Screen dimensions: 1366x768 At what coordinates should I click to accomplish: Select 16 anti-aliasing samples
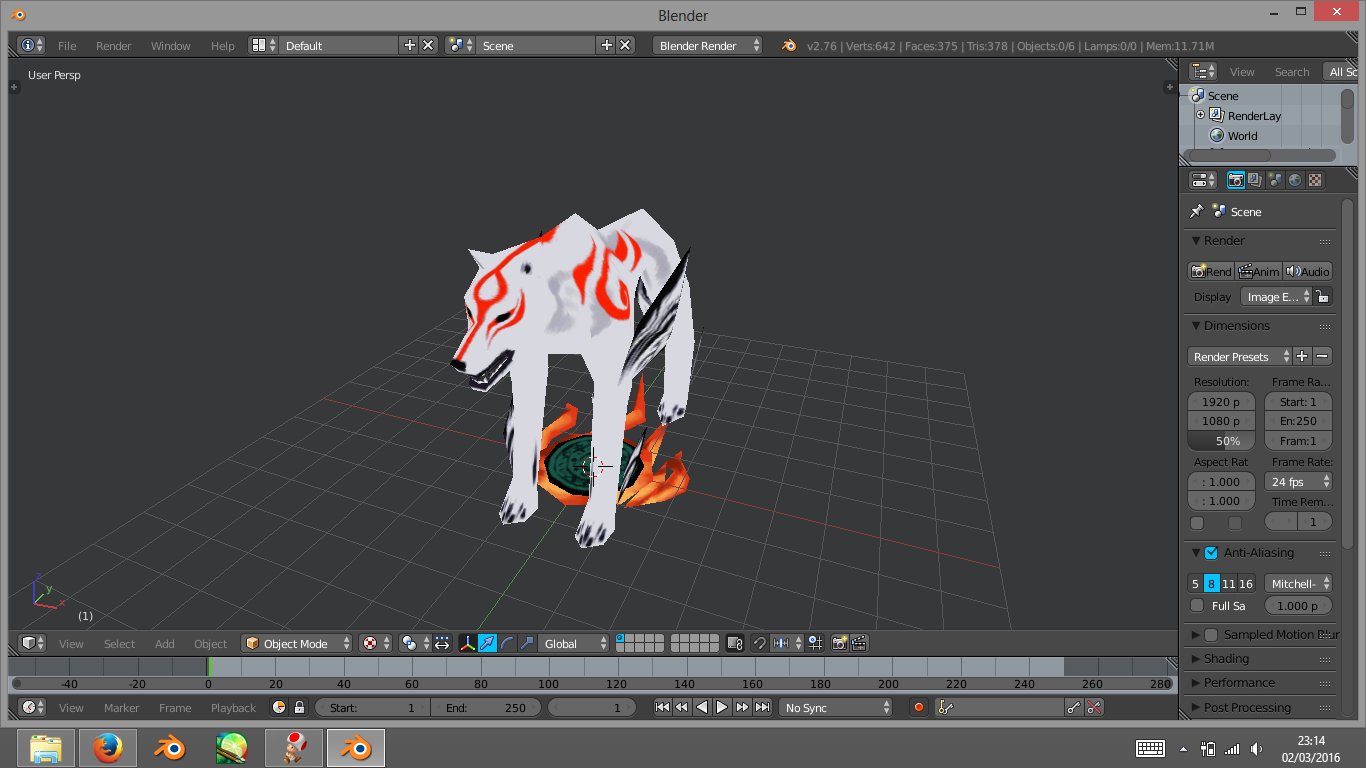(x=1246, y=583)
